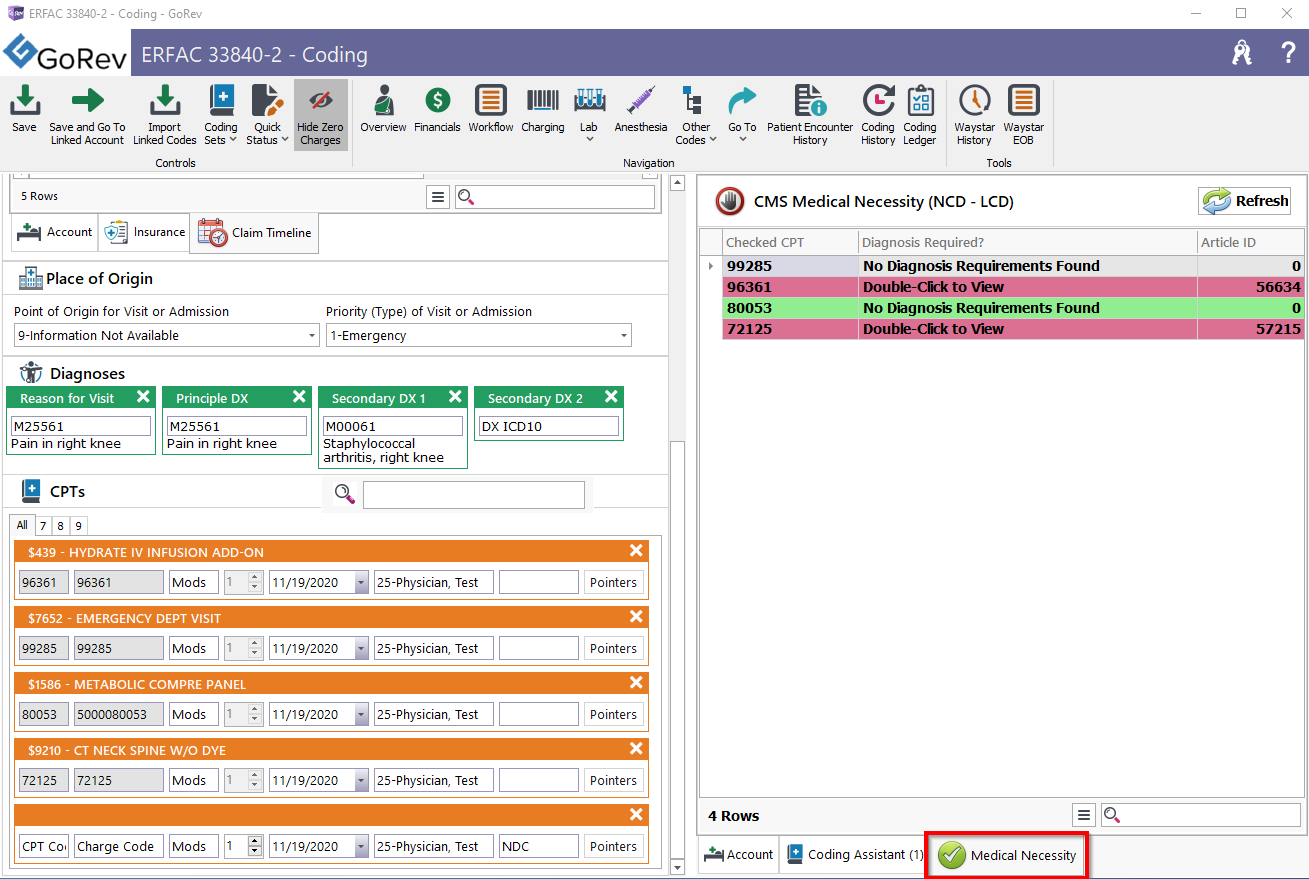Remove the Principle DX diagnosis
The height and width of the screenshot is (879, 1309).
(x=299, y=397)
